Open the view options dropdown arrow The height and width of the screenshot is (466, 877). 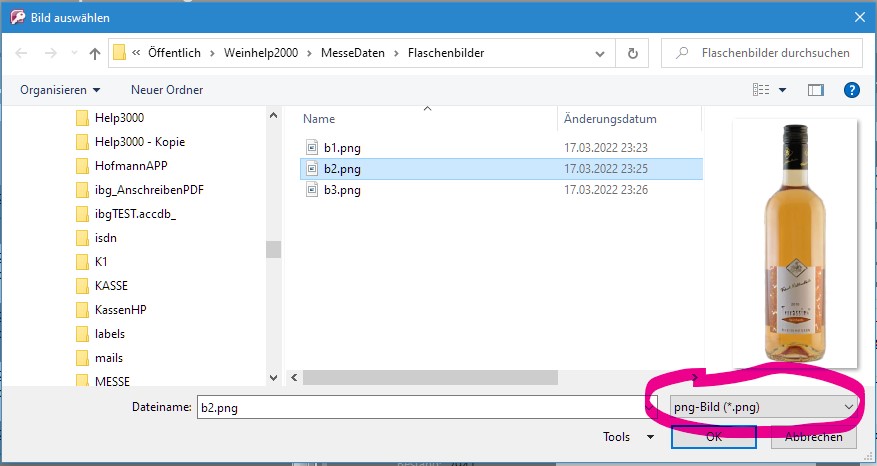pyautogui.click(x=783, y=90)
